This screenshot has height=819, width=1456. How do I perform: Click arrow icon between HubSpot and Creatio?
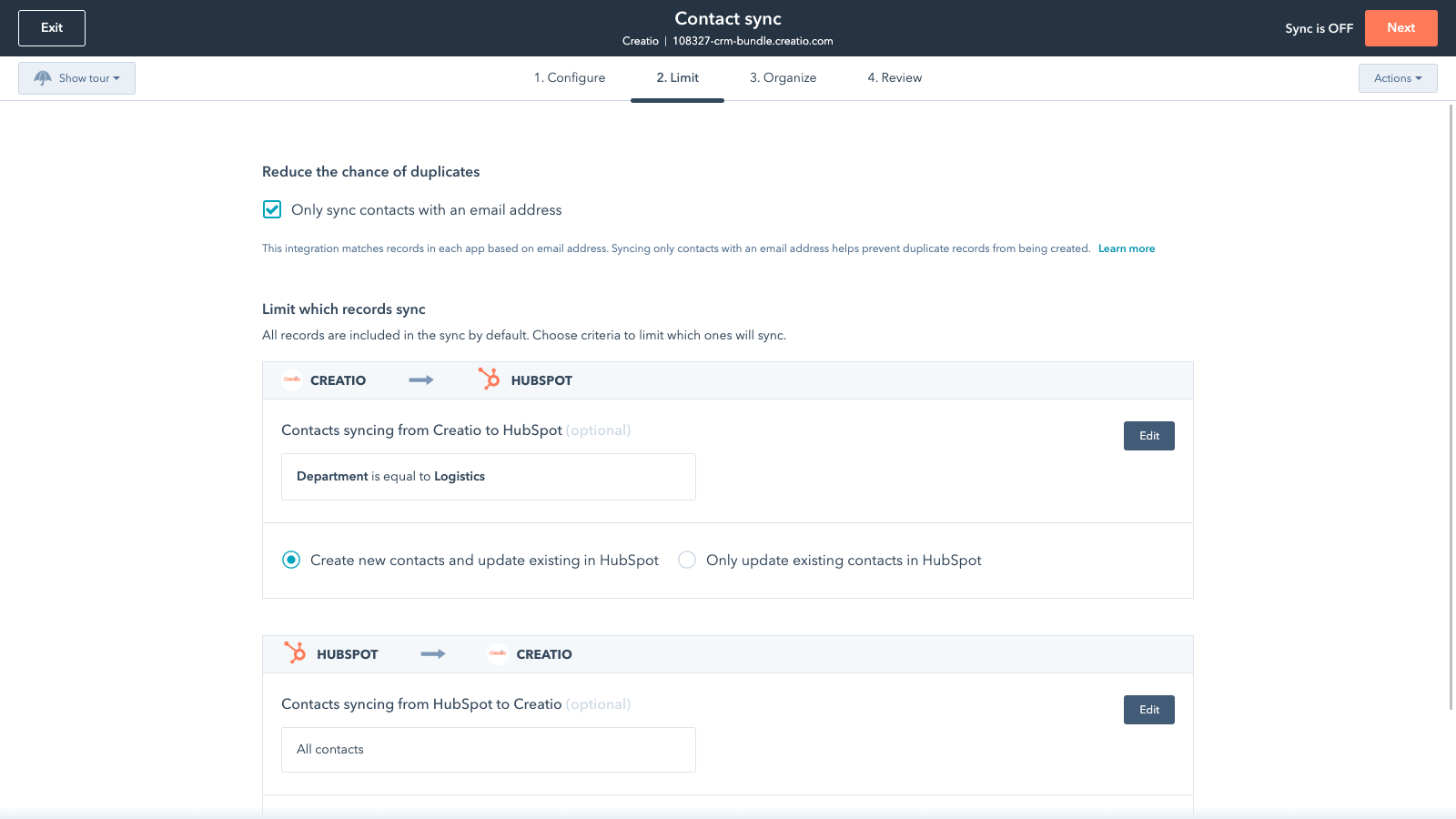(x=433, y=654)
